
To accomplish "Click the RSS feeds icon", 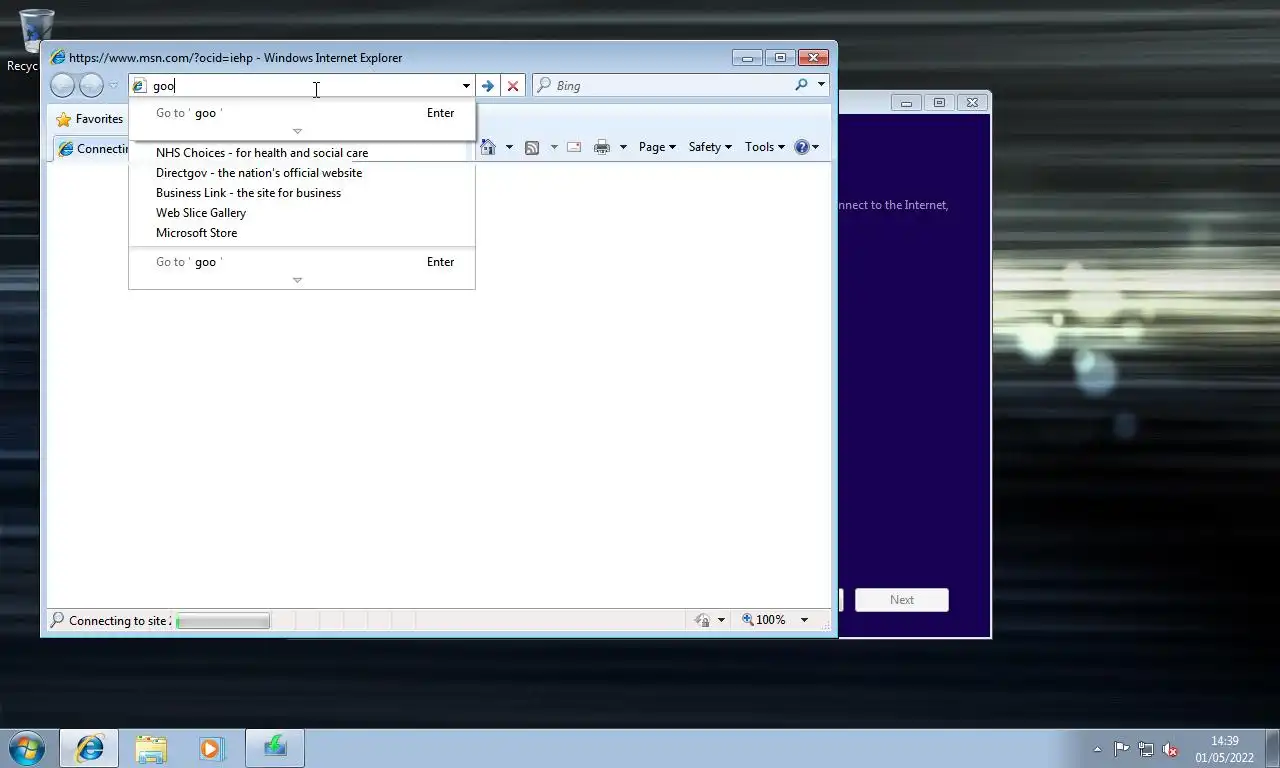I will tap(532, 147).
